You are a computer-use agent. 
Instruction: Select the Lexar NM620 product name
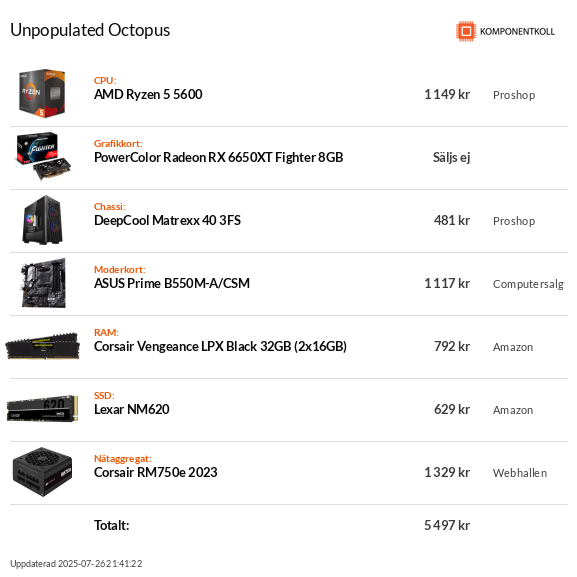(x=132, y=410)
